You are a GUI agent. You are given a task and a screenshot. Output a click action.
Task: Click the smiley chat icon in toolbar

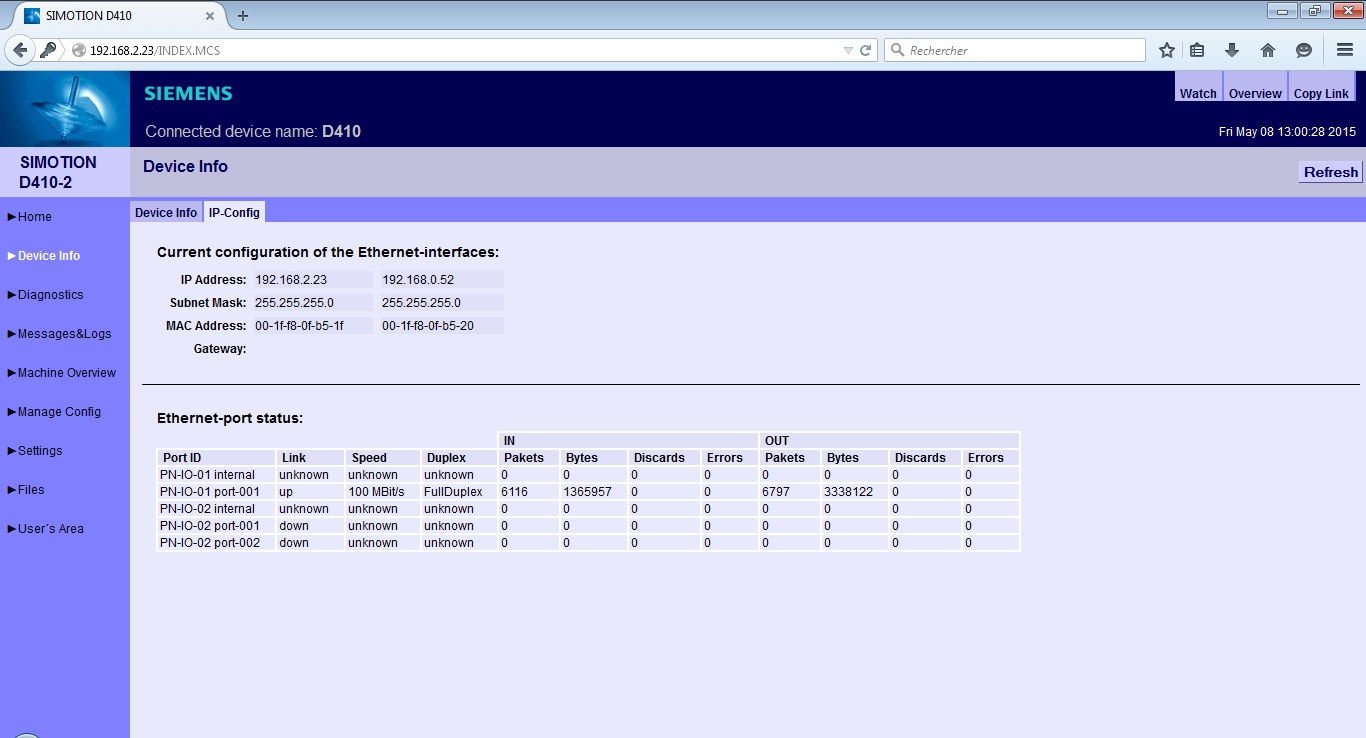pos(1303,50)
